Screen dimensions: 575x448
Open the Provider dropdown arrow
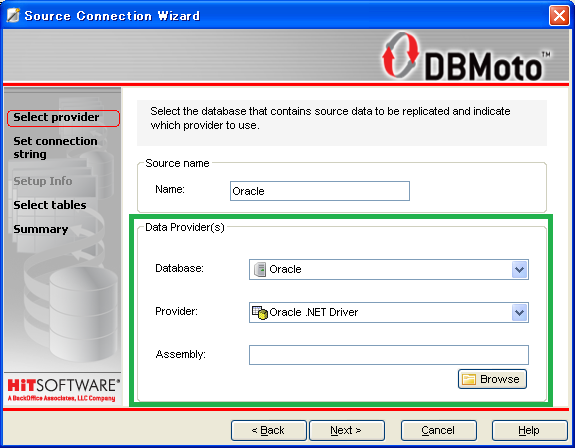[519, 313]
